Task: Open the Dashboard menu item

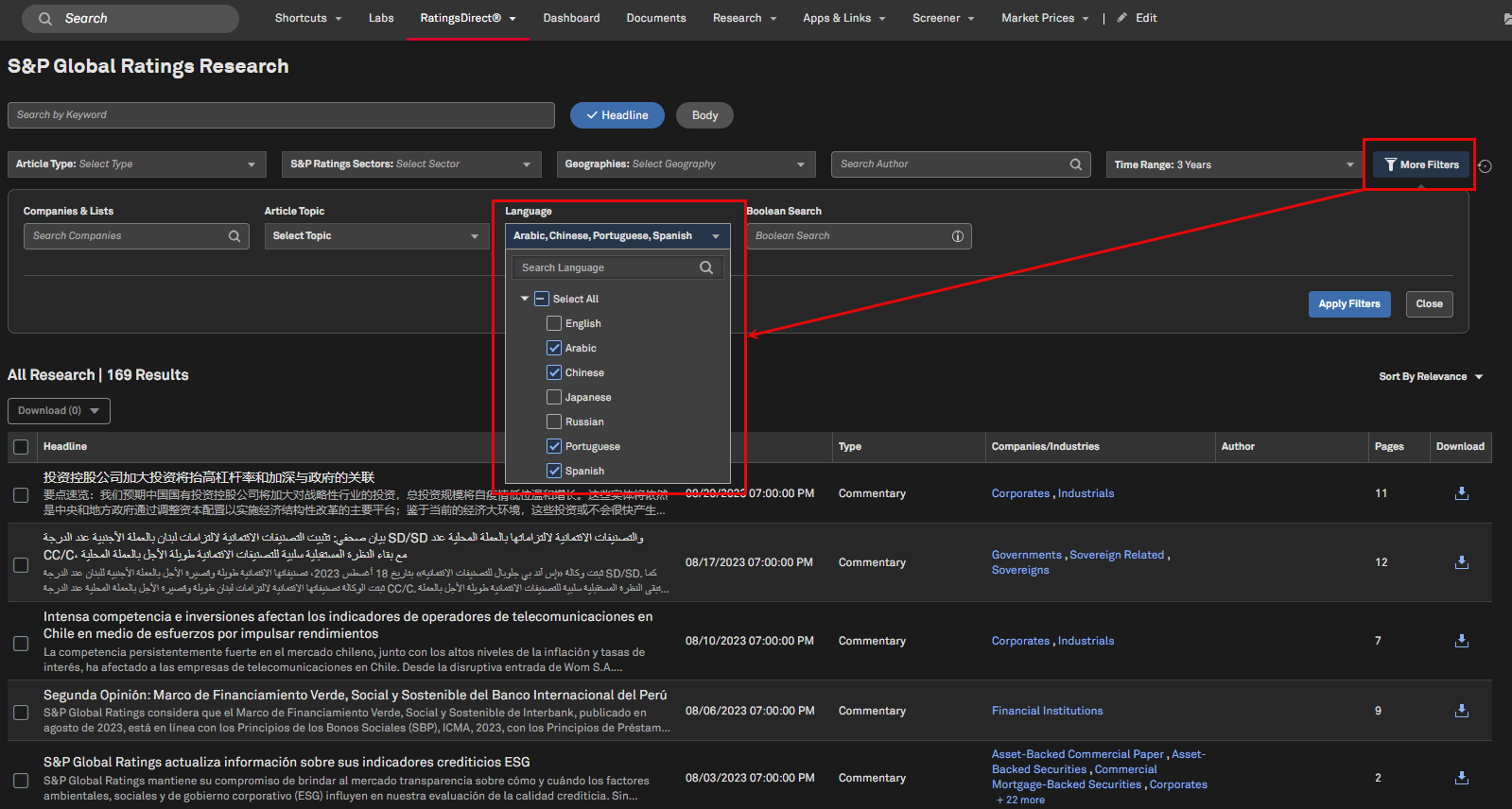Action: 571,18
